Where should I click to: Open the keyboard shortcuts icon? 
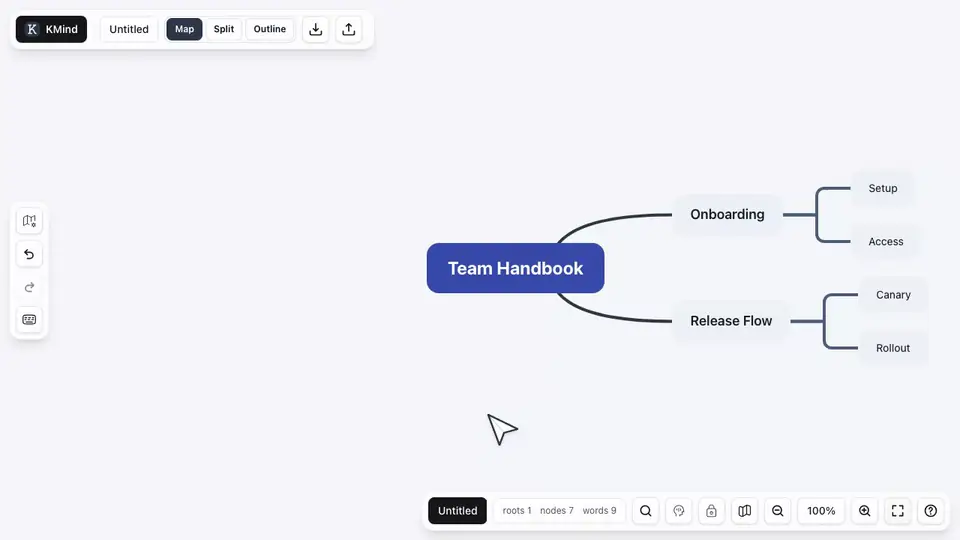(x=29, y=320)
